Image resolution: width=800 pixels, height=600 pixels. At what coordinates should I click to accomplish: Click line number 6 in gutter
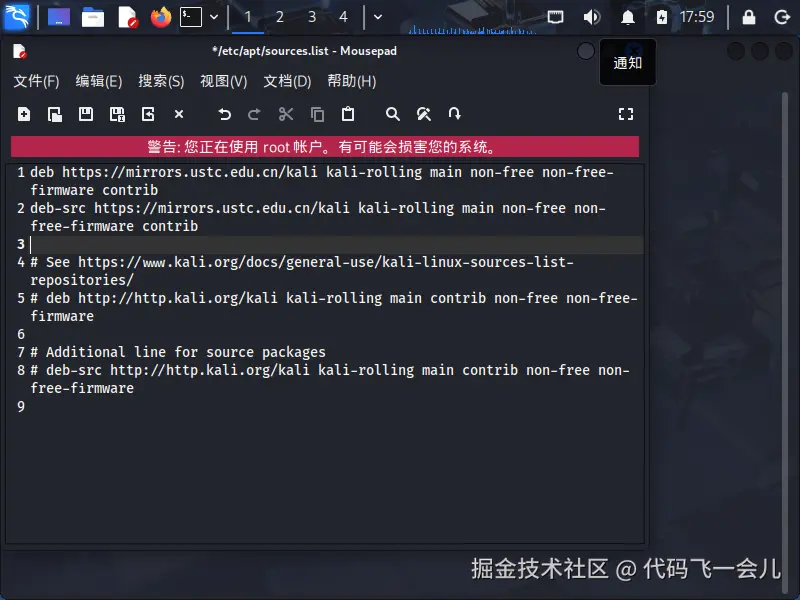click(x=20, y=334)
